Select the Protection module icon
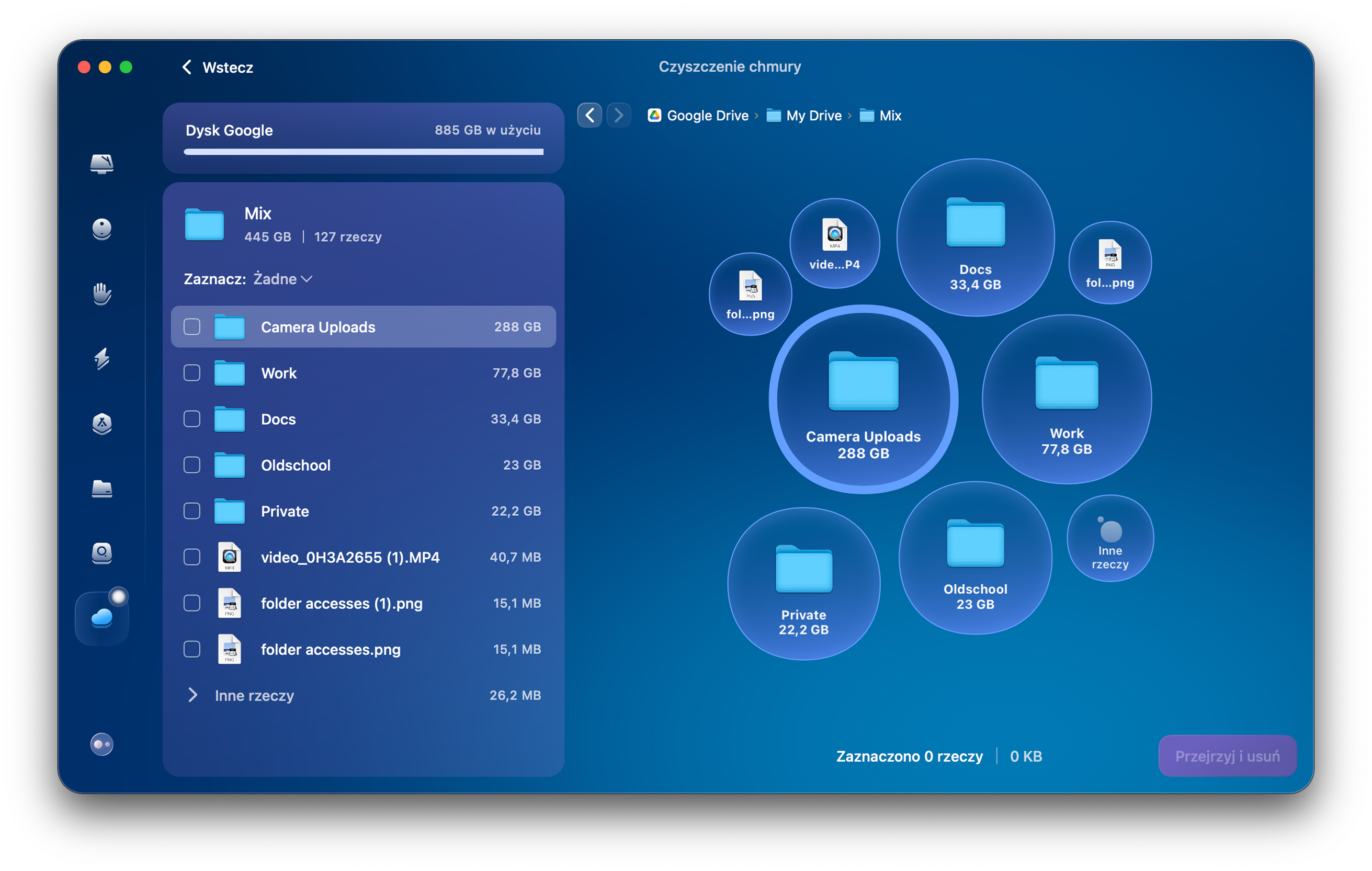 101,229
